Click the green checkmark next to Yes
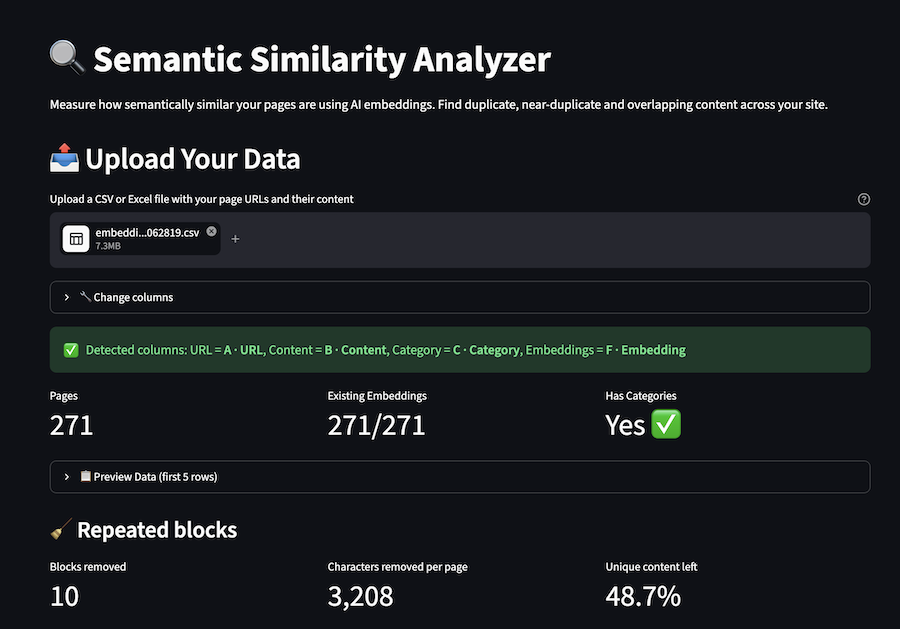Screen dimensions: 900x629 coord(666,424)
